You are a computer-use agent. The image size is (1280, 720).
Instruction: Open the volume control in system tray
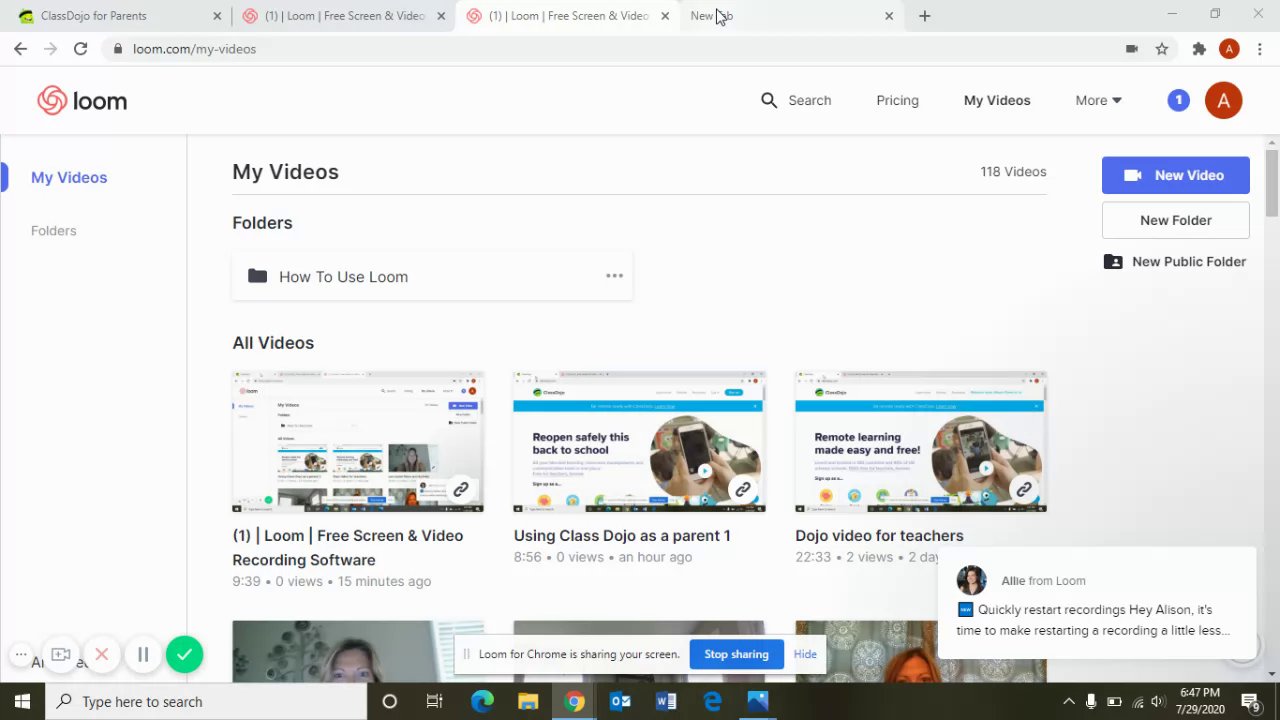[1159, 701]
